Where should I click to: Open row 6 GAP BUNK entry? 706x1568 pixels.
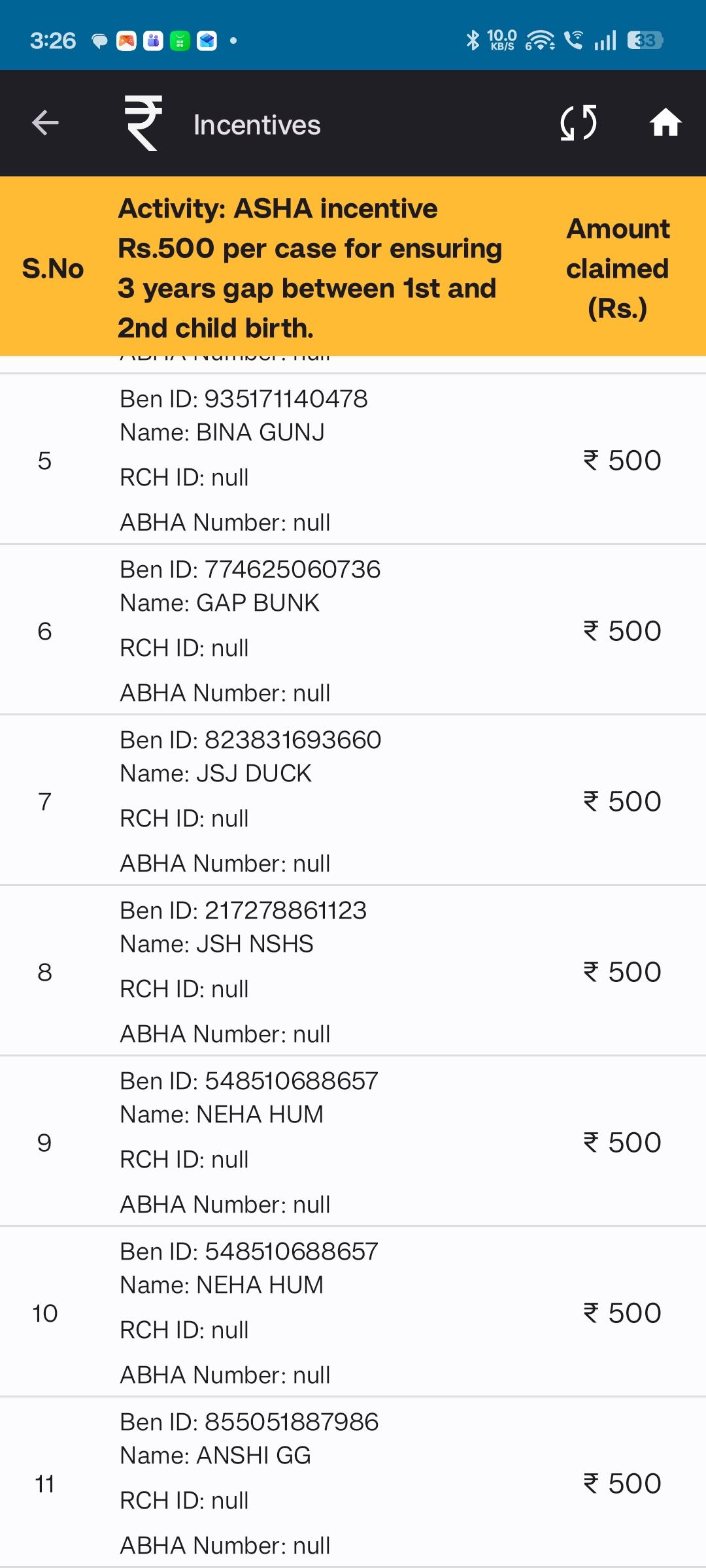(x=353, y=630)
